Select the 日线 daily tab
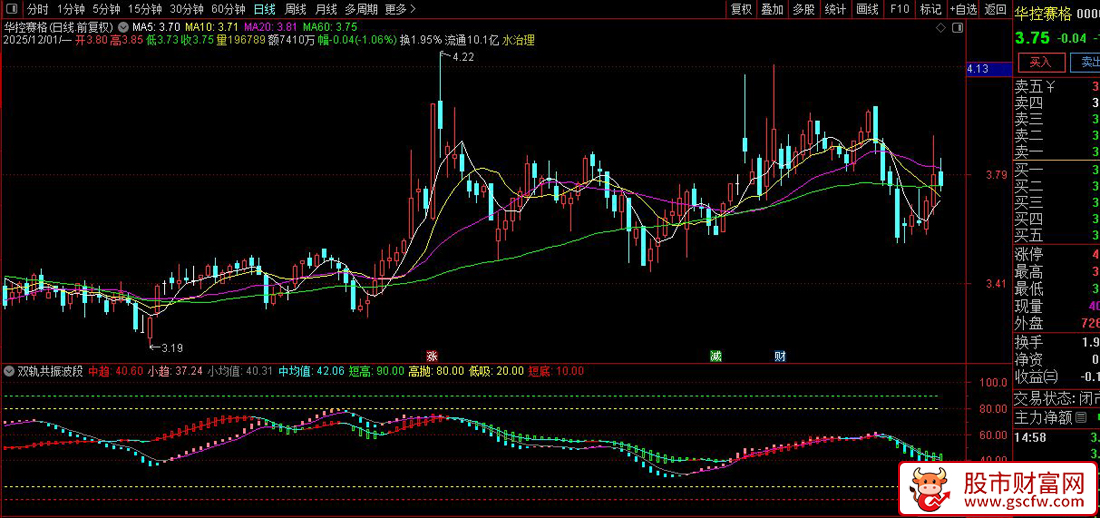 tap(264, 9)
